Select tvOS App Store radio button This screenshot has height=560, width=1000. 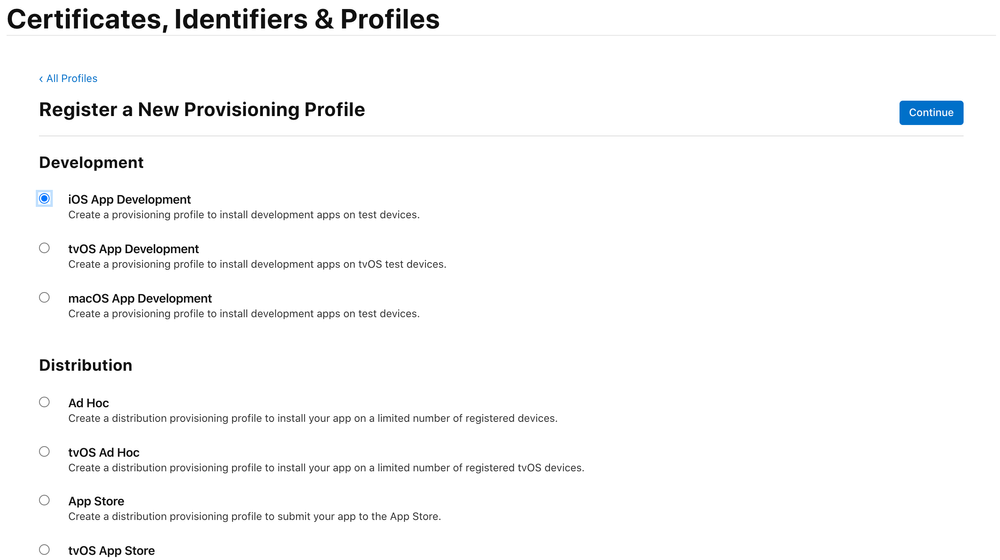(x=44, y=549)
